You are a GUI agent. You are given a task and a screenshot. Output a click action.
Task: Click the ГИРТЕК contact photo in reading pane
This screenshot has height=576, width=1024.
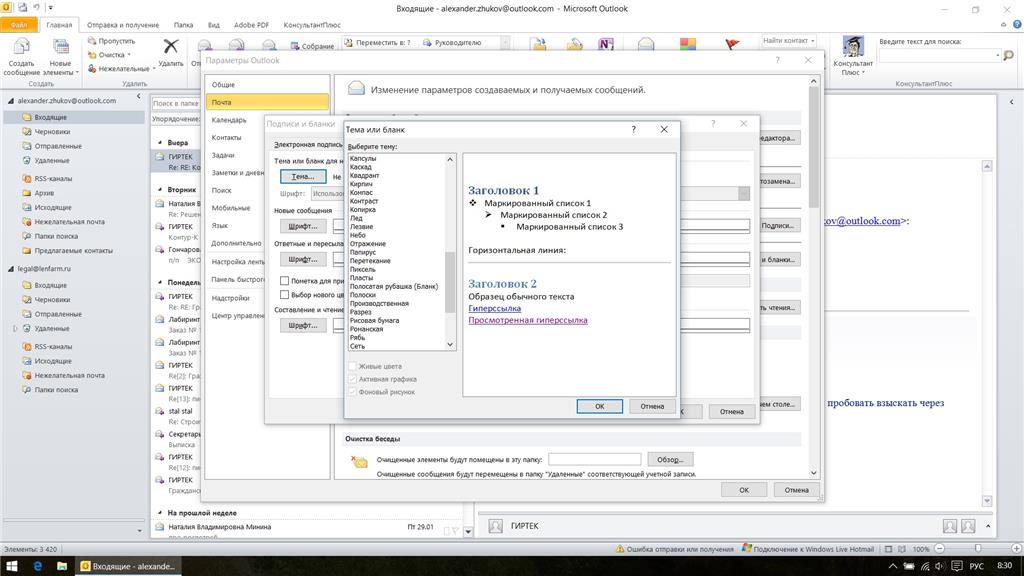(496, 526)
